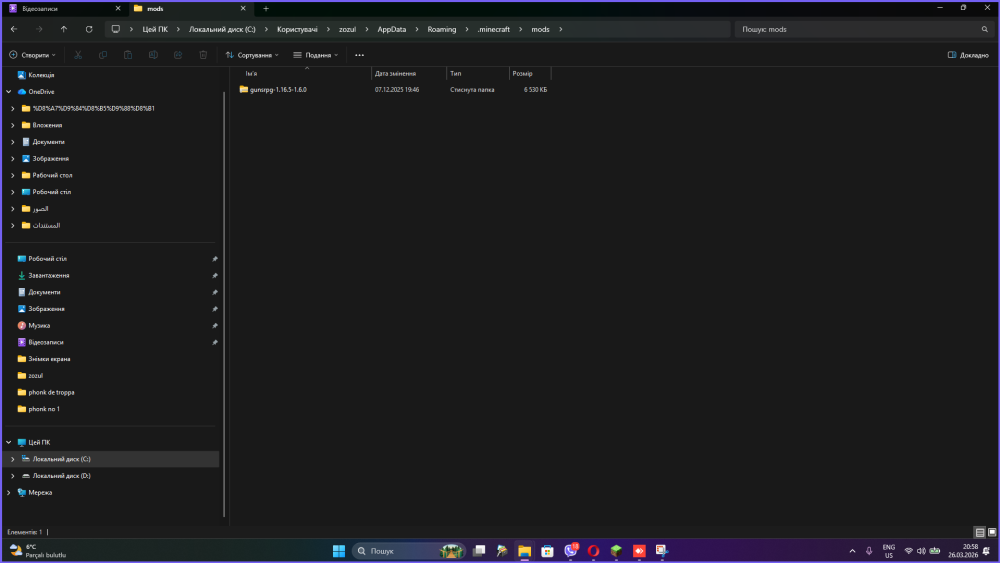1000x563 pixels.
Task: Click the Rename toolbar icon
Action: tap(153, 55)
